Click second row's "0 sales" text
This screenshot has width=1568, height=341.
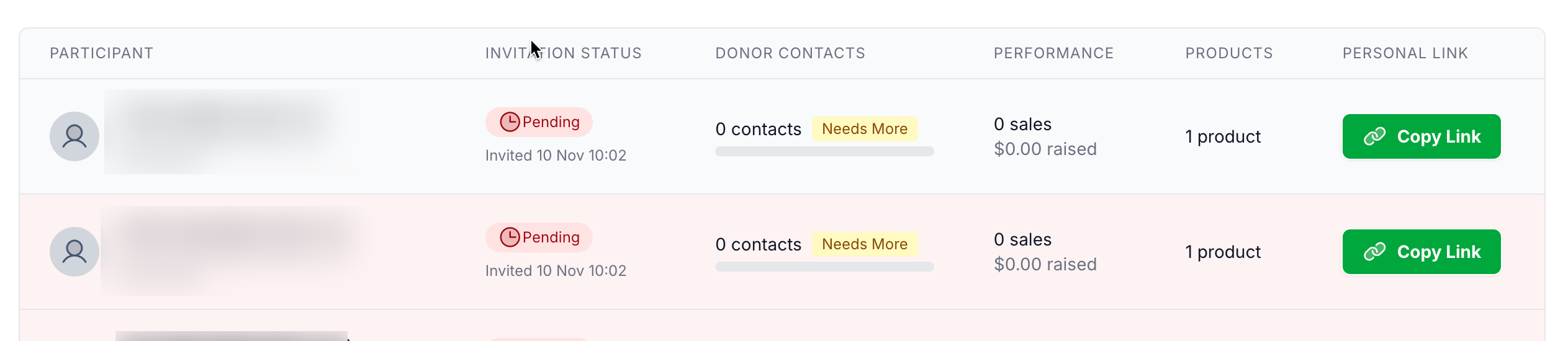click(x=1022, y=240)
